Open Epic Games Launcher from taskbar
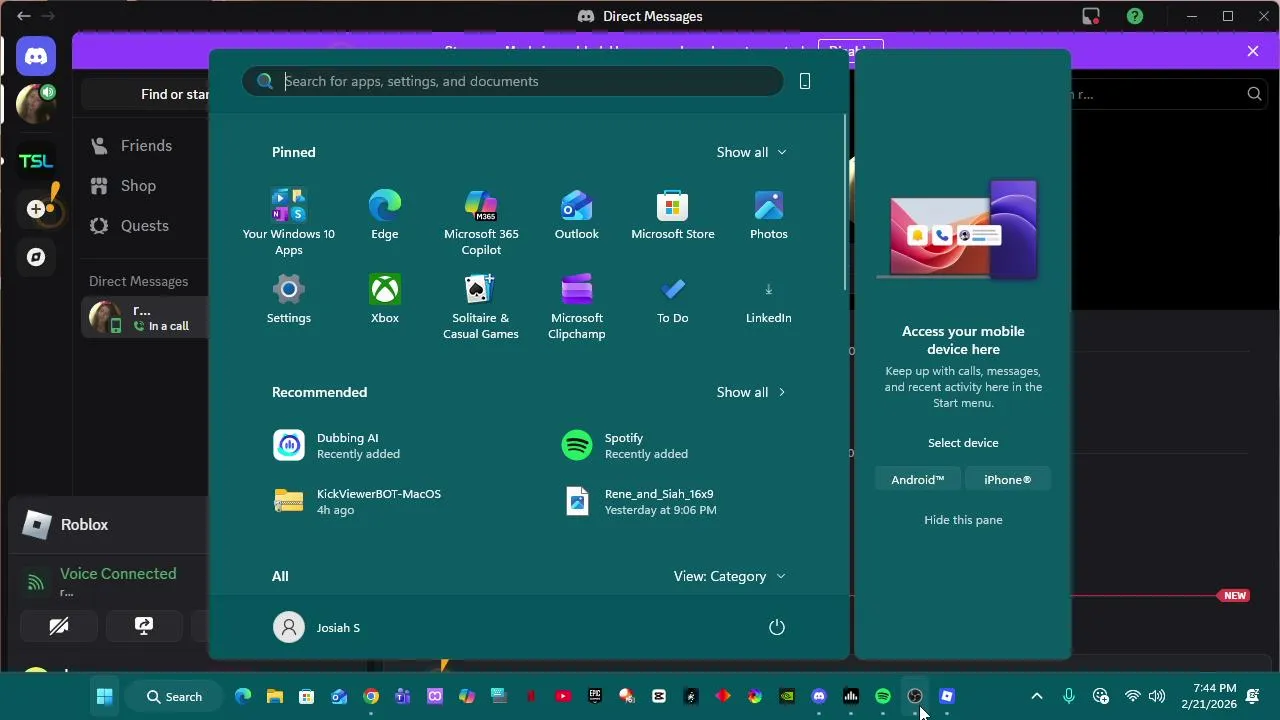This screenshot has height=720, width=1280. click(595, 697)
